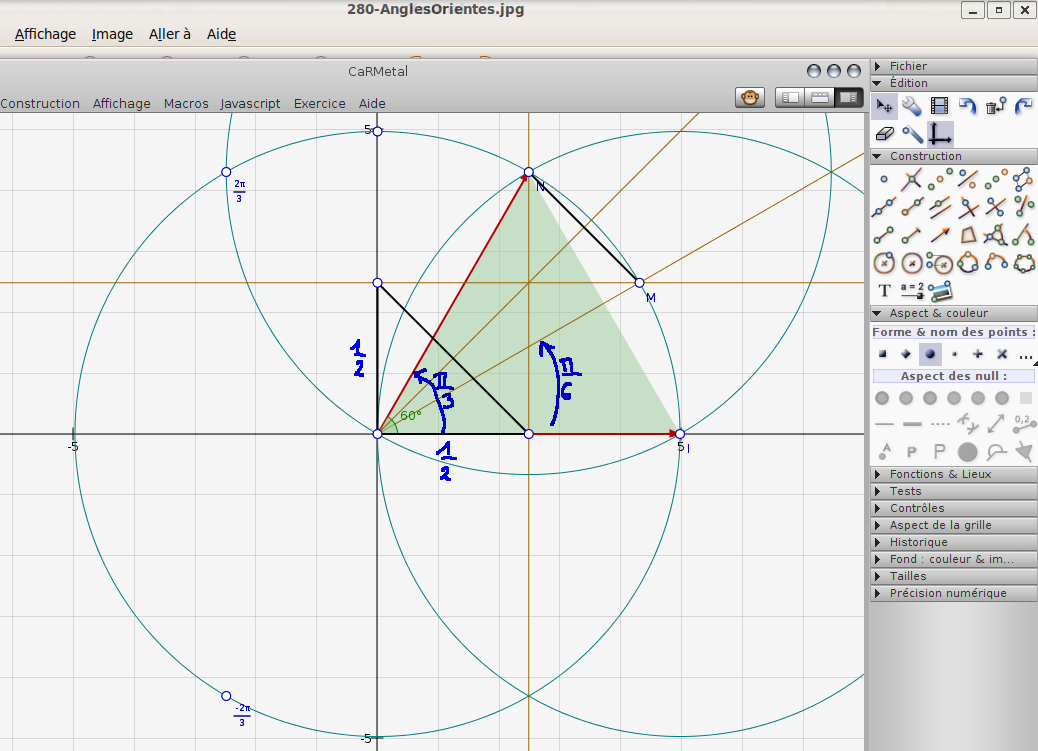This screenshot has height=751, width=1038.
Task: Select the cross (+) point shape
Action: [977, 354]
